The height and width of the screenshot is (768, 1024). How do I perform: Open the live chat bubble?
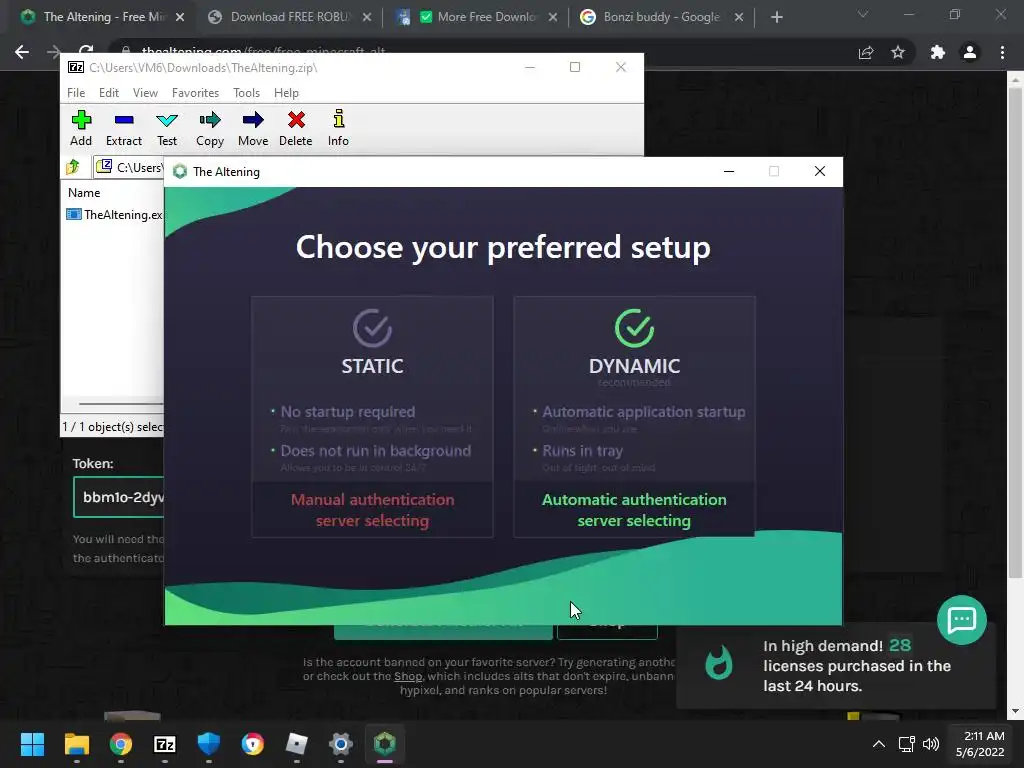click(x=961, y=620)
